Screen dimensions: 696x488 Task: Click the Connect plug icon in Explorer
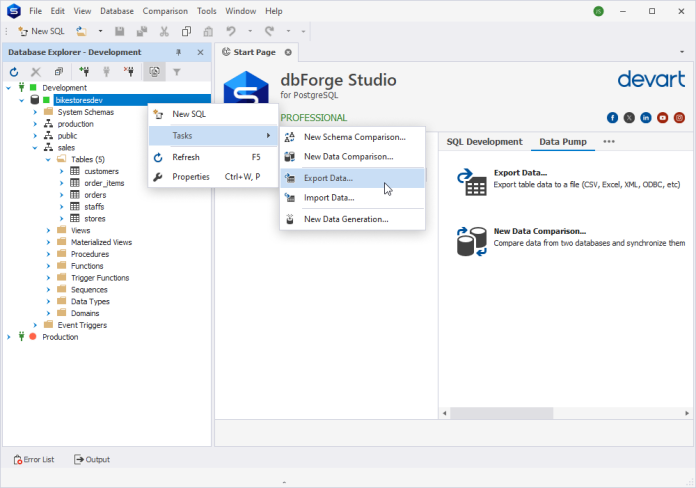tap(106, 71)
